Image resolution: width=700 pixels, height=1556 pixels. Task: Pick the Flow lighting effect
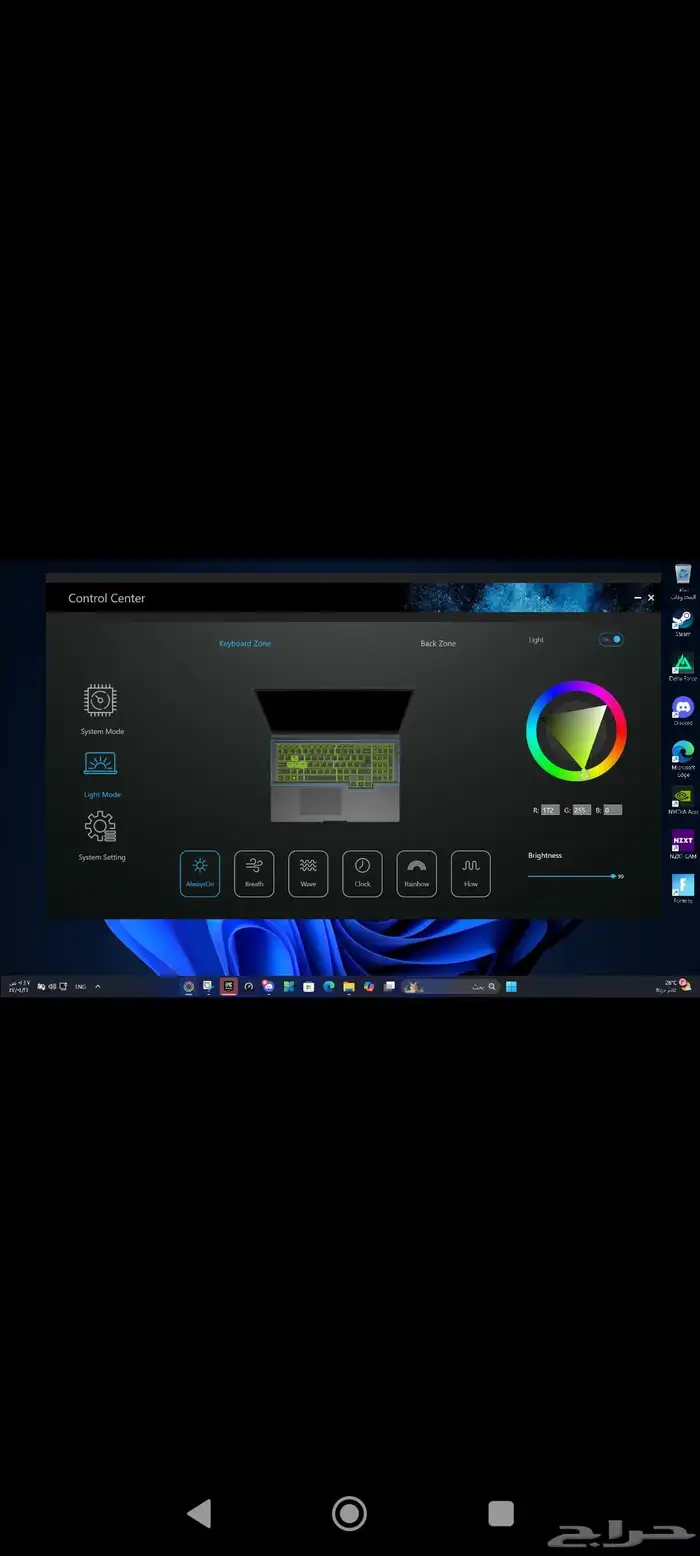[x=470, y=873]
